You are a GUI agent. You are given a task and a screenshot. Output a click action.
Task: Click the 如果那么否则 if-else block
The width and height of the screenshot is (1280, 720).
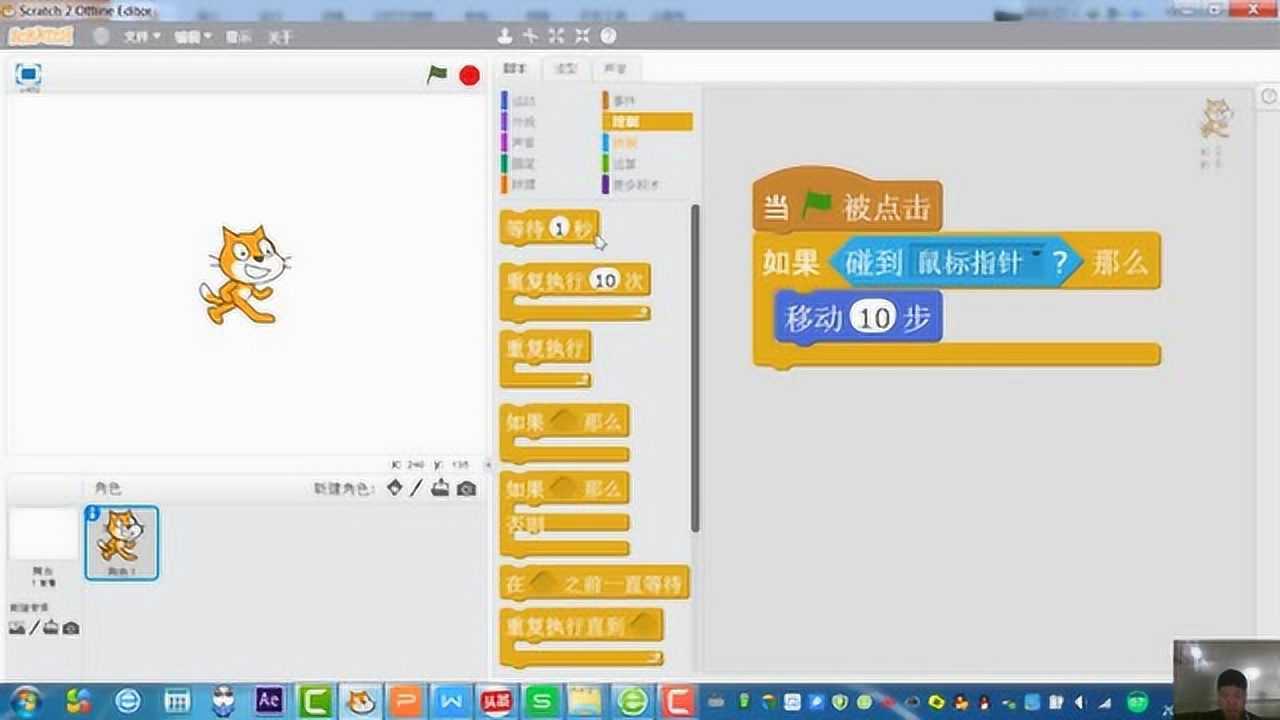(565, 514)
